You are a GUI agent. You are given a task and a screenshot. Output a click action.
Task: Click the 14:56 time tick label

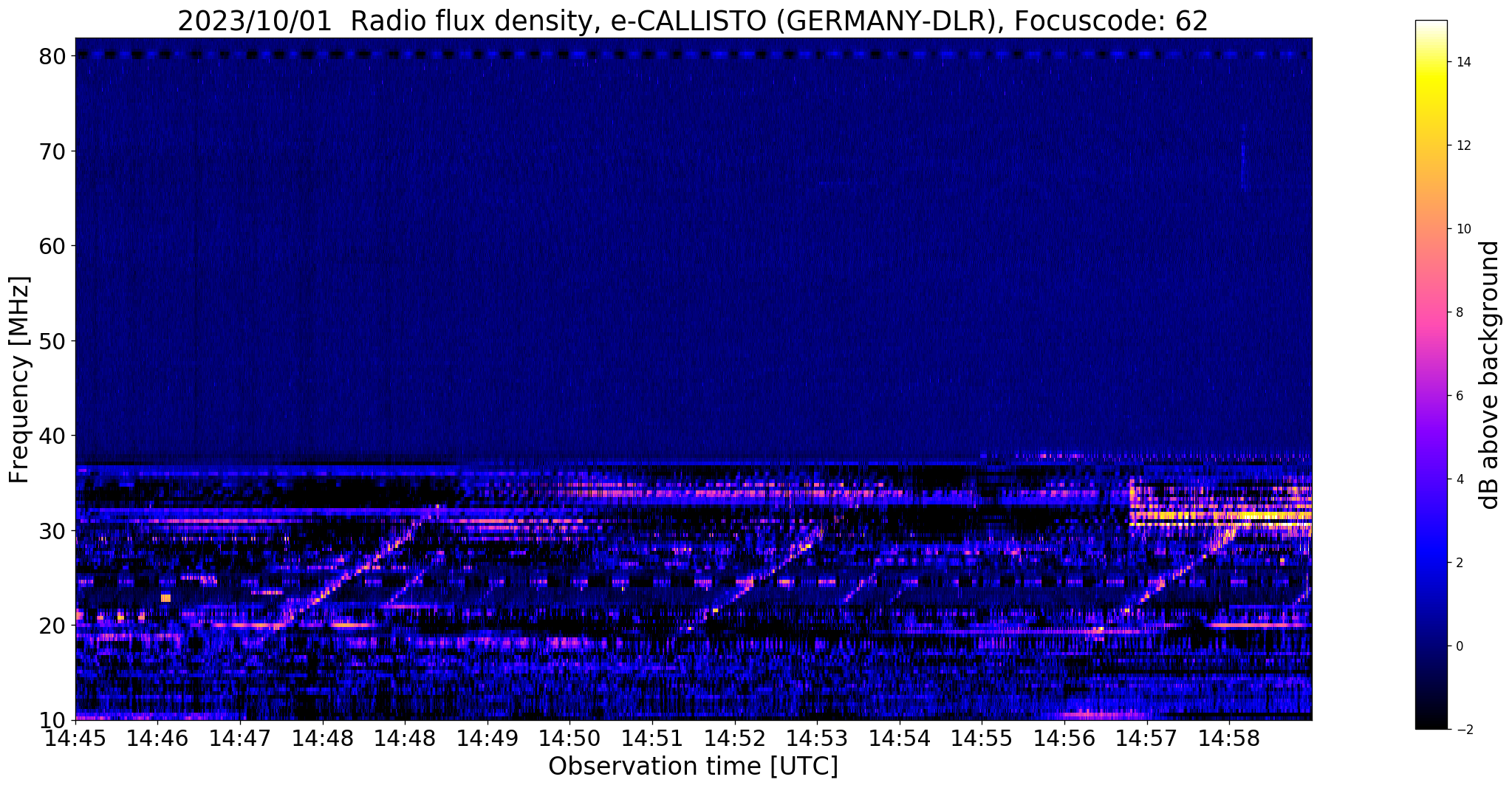(x=1064, y=739)
